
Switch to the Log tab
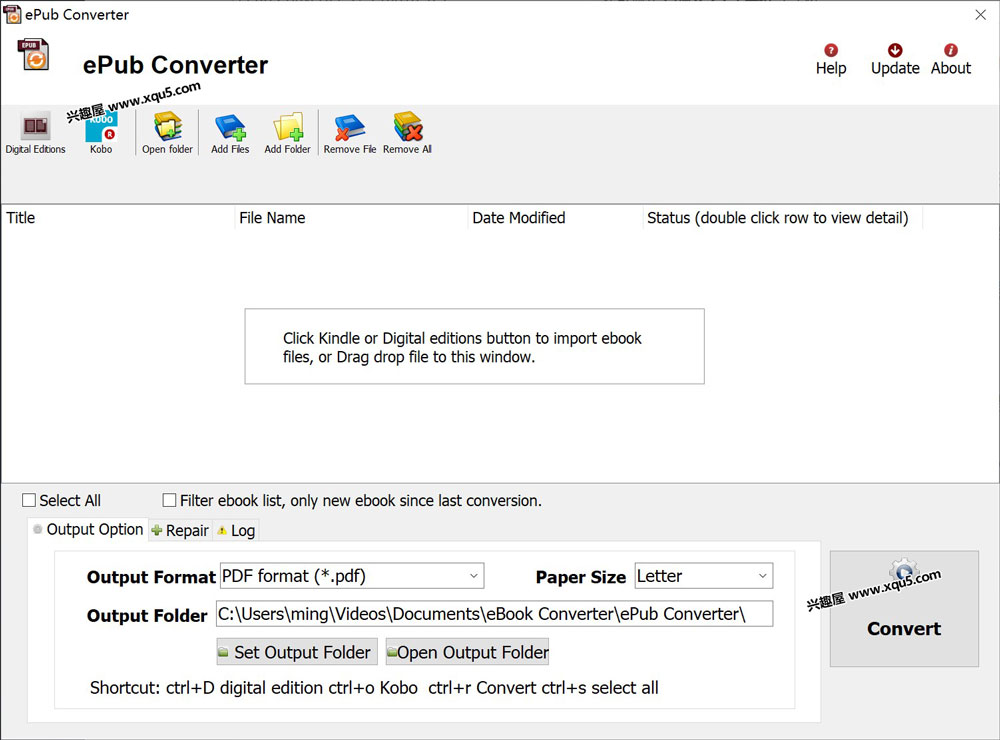pos(236,531)
